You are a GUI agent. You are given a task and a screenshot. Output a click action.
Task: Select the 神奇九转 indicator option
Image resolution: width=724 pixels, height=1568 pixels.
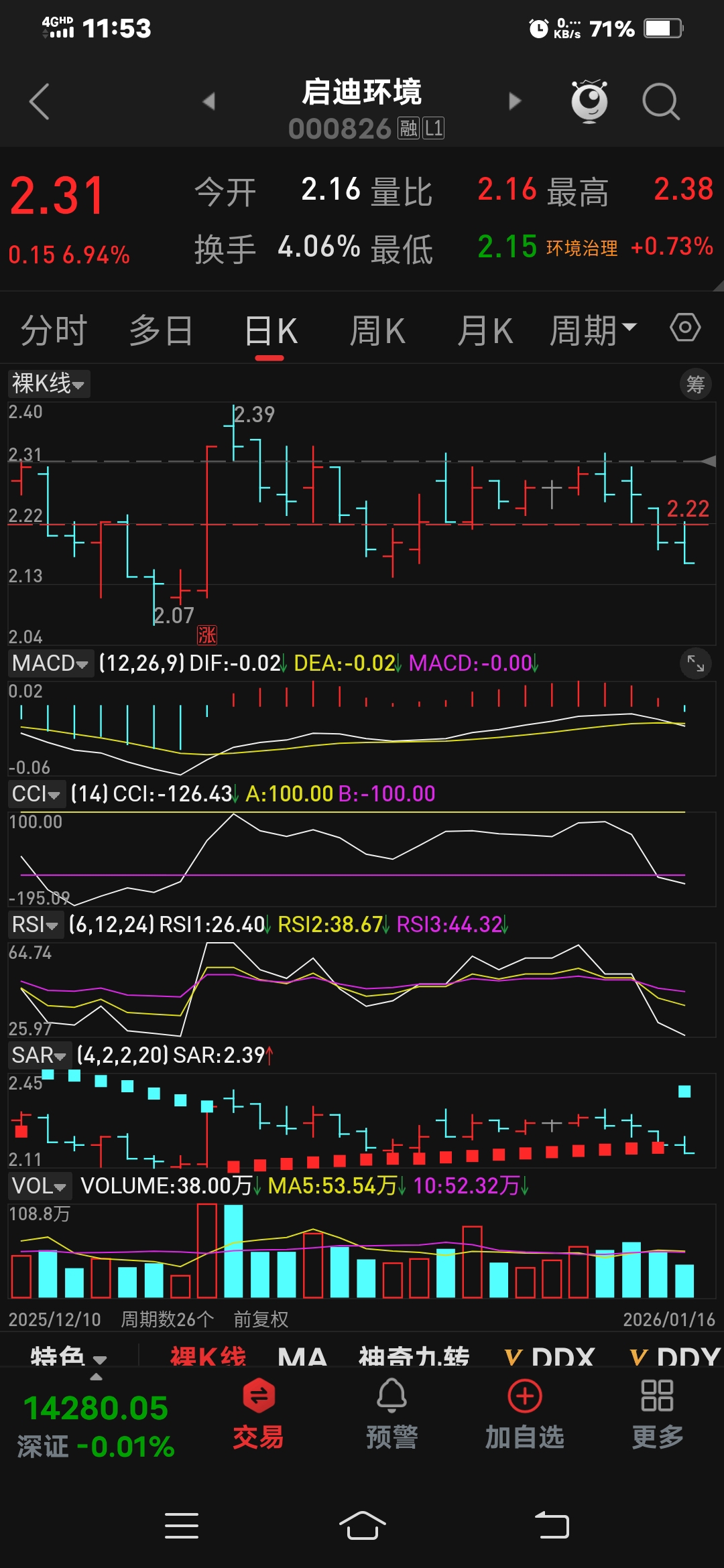414,1357
